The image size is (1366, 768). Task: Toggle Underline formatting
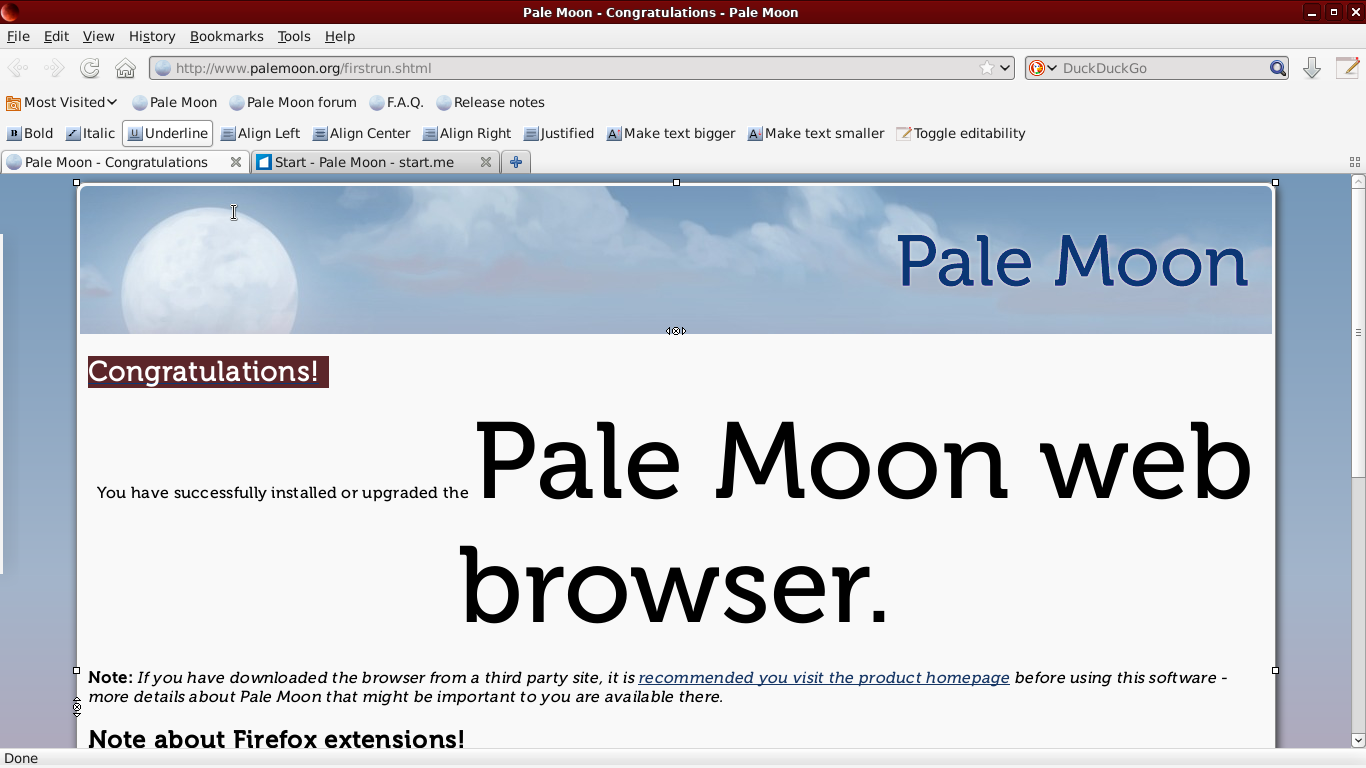tap(168, 133)
